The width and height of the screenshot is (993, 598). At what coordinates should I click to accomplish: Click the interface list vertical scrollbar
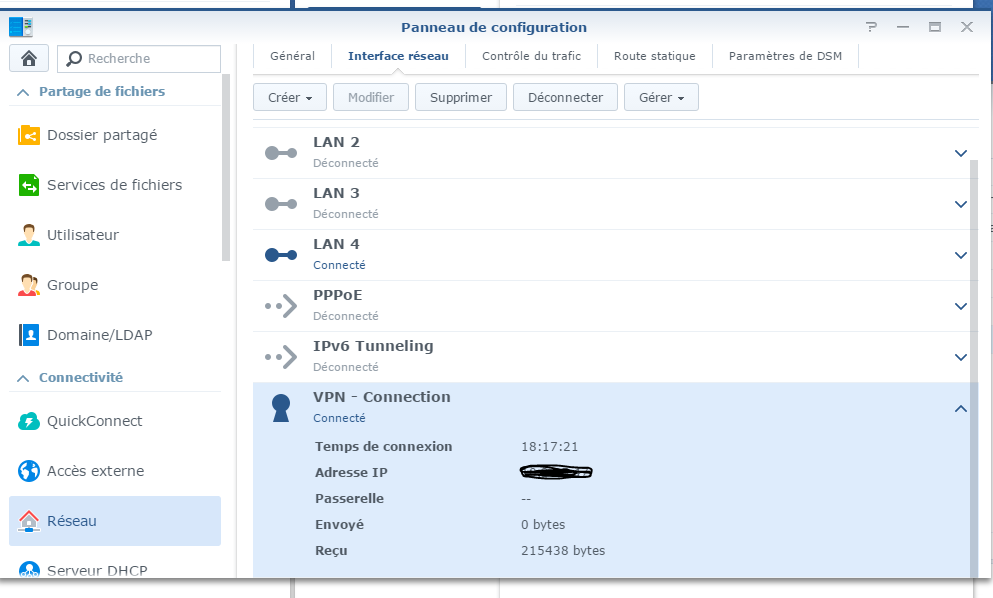[974, 367]
